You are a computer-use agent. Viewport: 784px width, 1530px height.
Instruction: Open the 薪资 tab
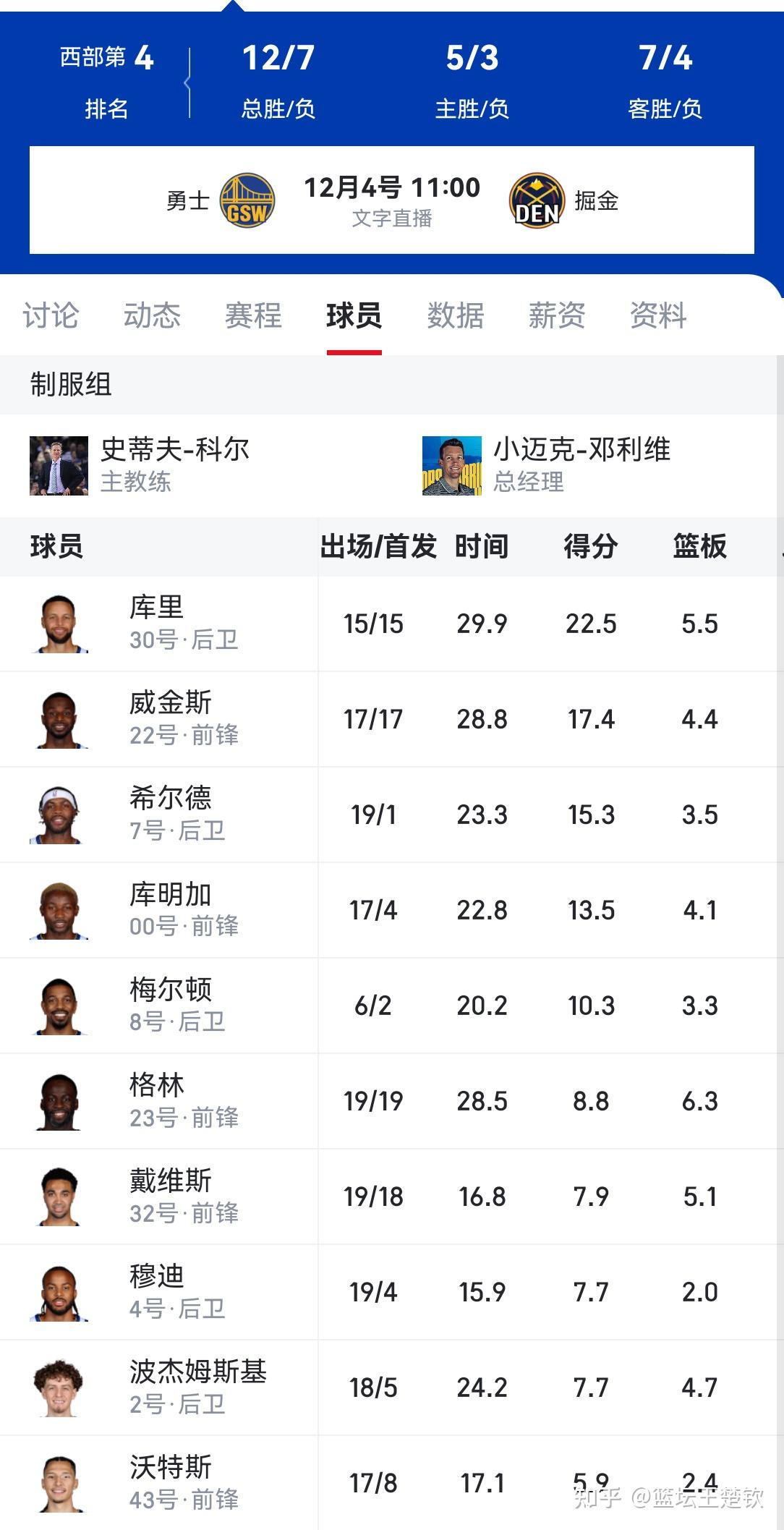click(556, 316)
